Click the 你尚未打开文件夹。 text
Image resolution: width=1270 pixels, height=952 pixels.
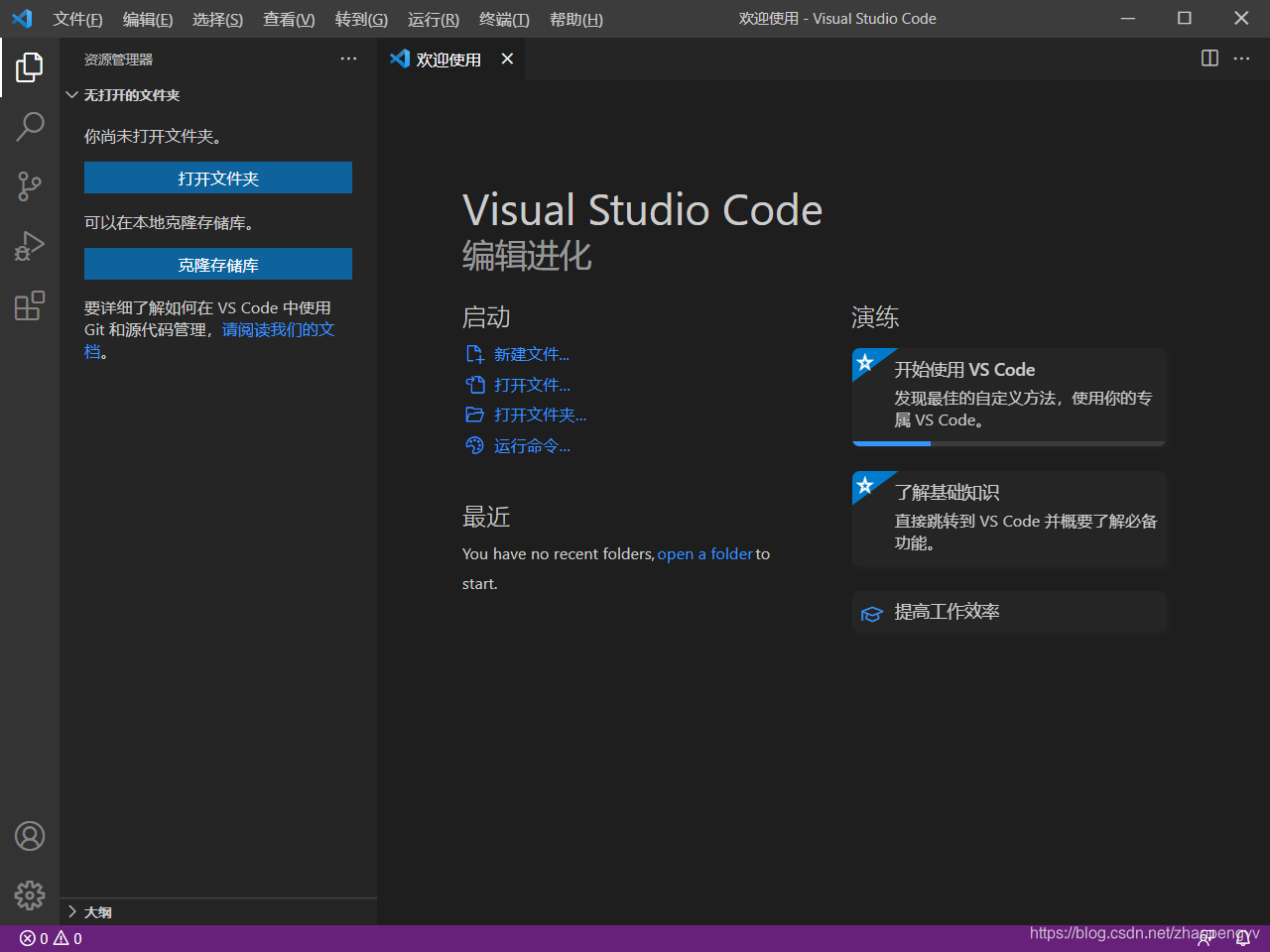click(153, 136)
